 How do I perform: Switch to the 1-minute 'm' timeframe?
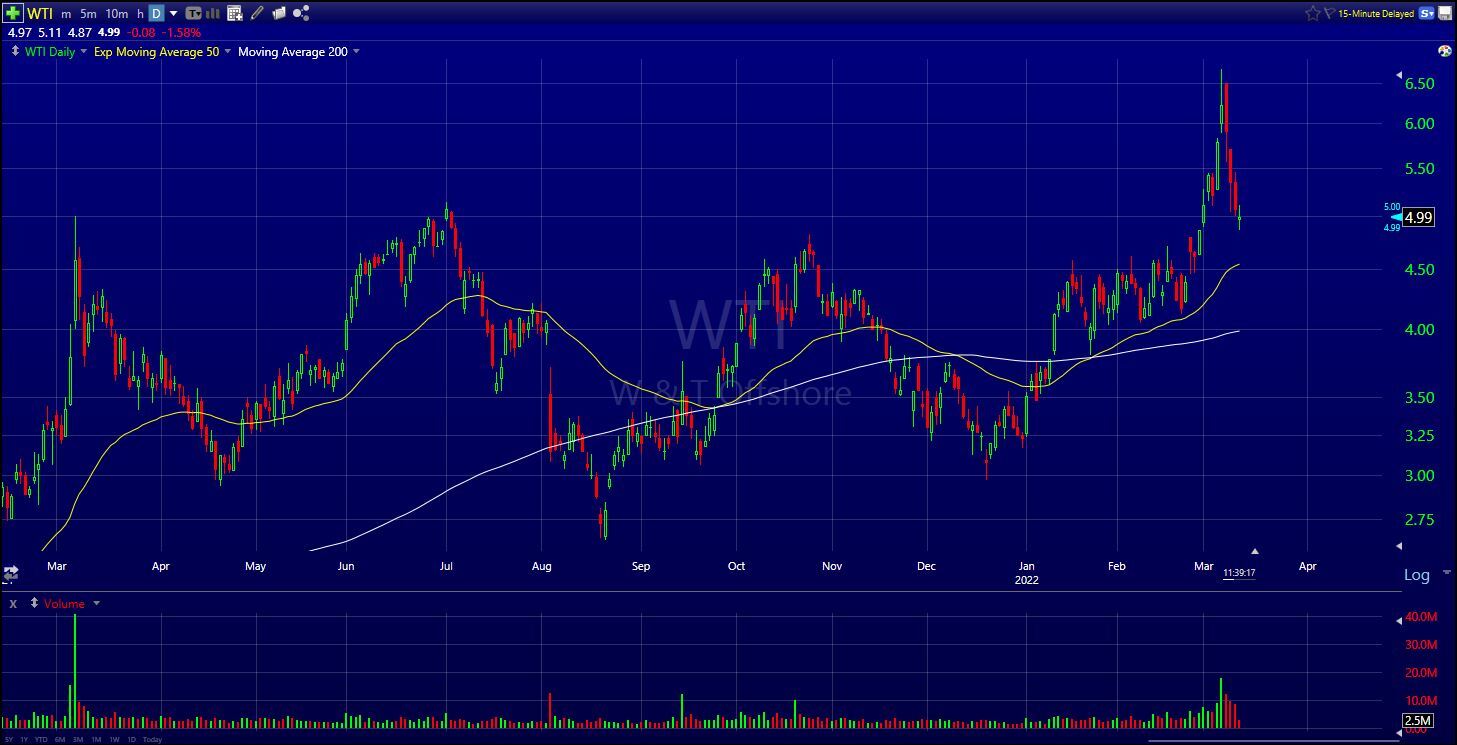(66, 14)
